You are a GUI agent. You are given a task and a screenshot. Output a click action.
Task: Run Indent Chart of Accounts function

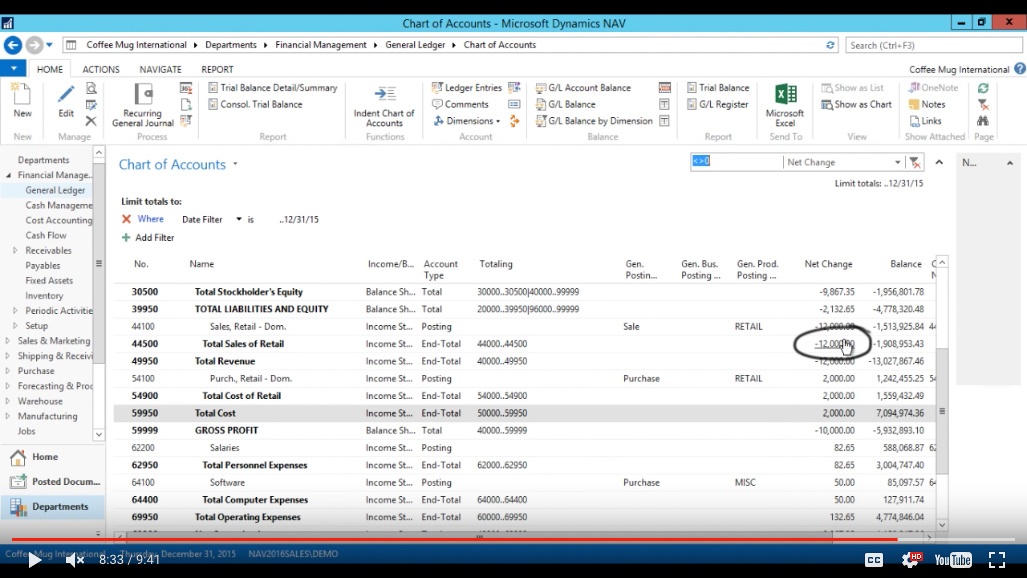[384, 105]
